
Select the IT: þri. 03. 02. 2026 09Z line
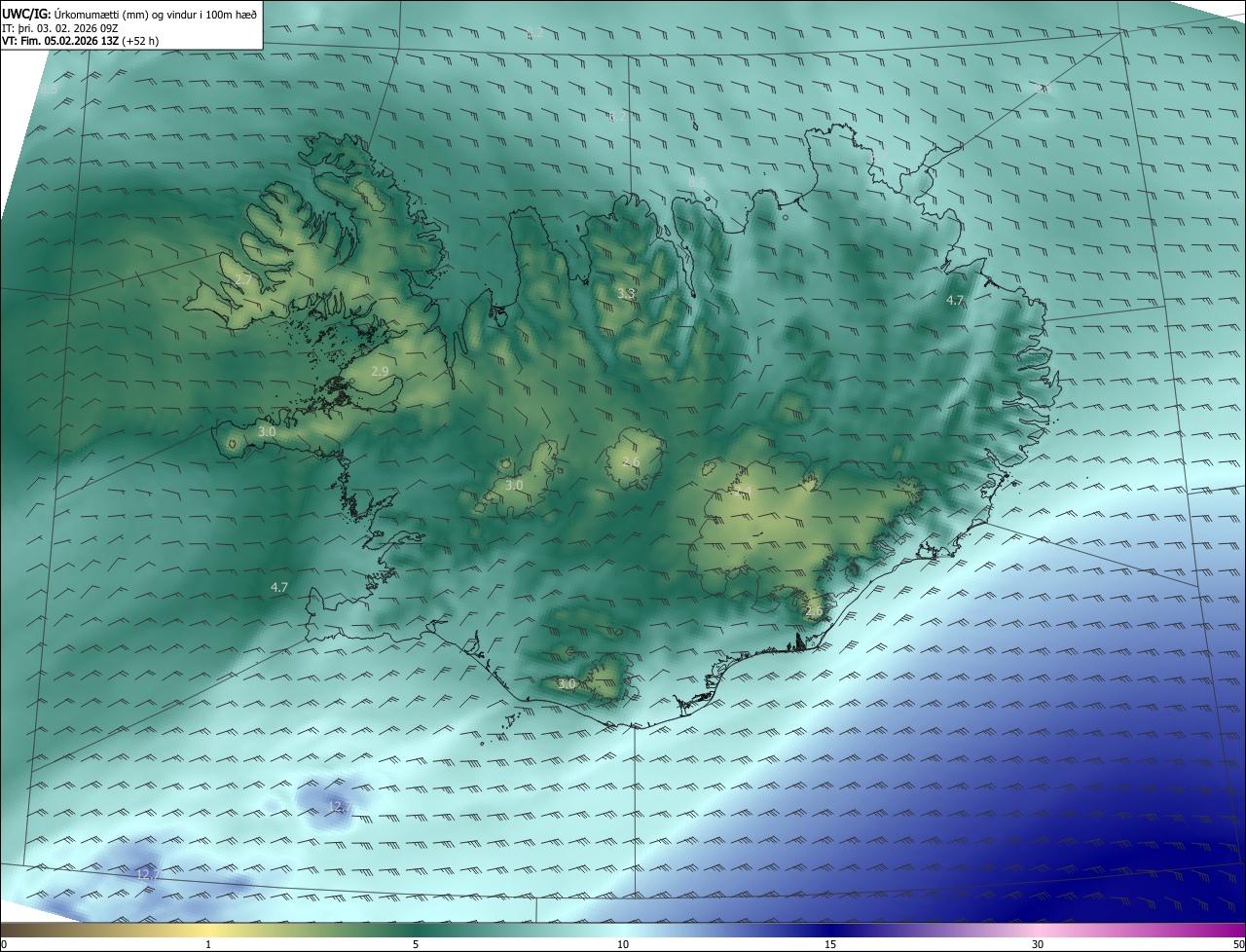point(60,27)
